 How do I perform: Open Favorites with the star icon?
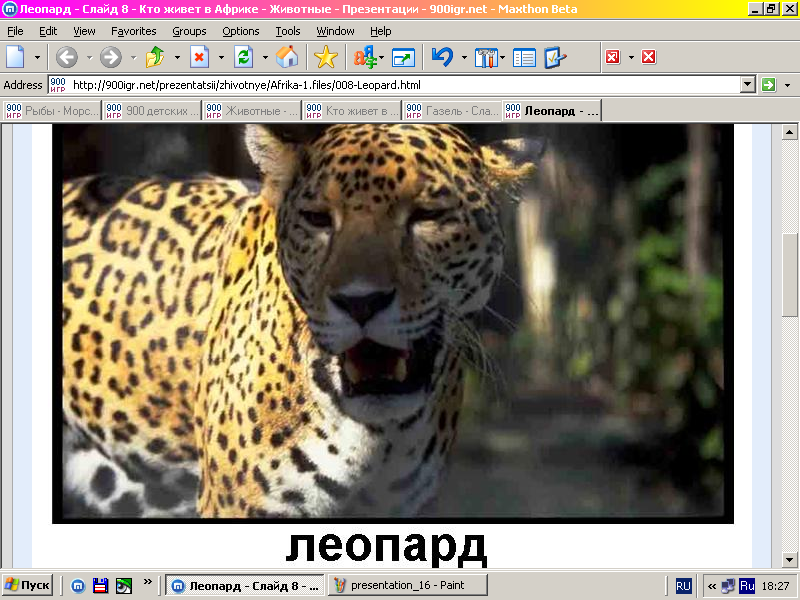click(325, 57)
